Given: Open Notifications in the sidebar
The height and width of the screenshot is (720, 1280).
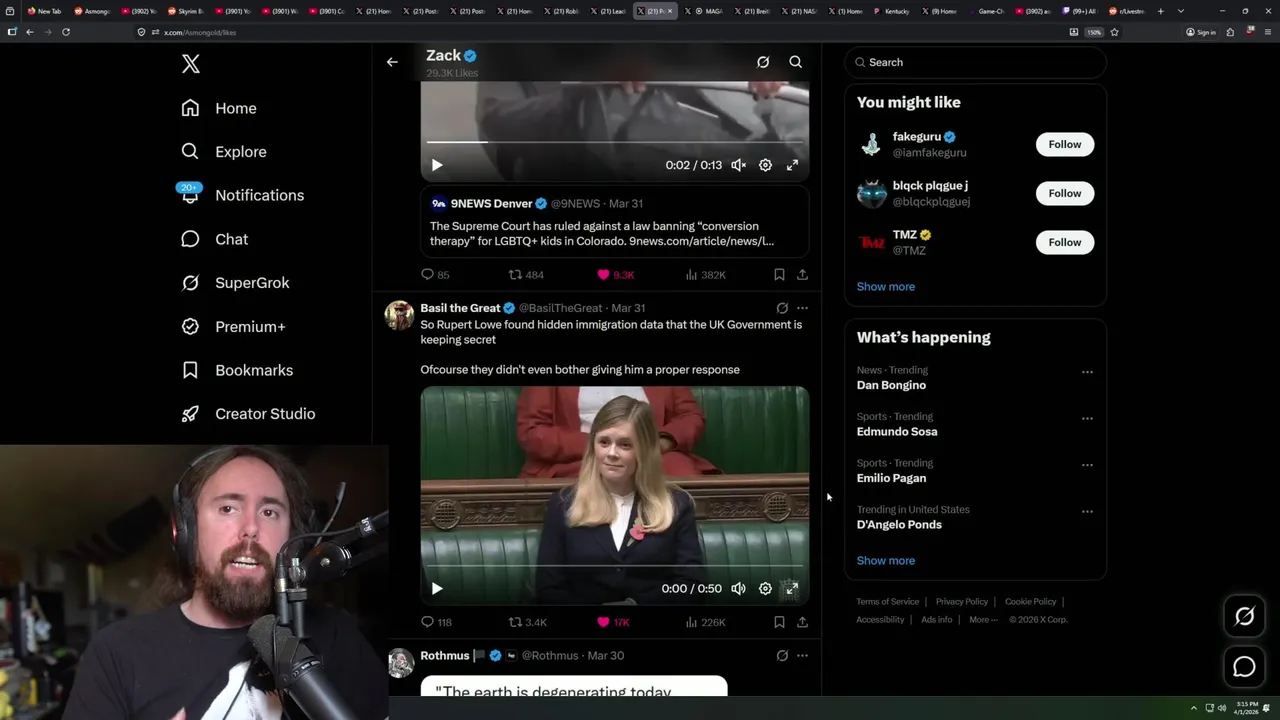Looking at the screenshot, I should tap(241, 195).
